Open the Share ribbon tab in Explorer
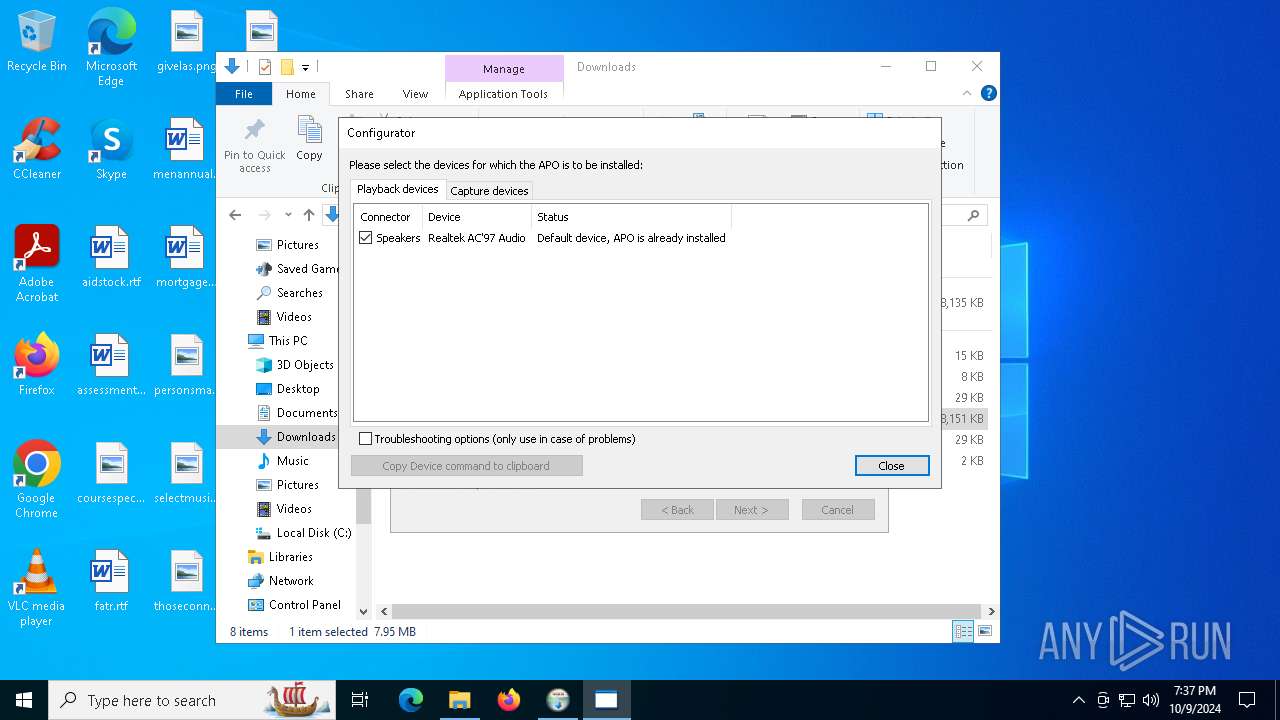This screenshot has height=720, width=1280. [x=359, y=94]
